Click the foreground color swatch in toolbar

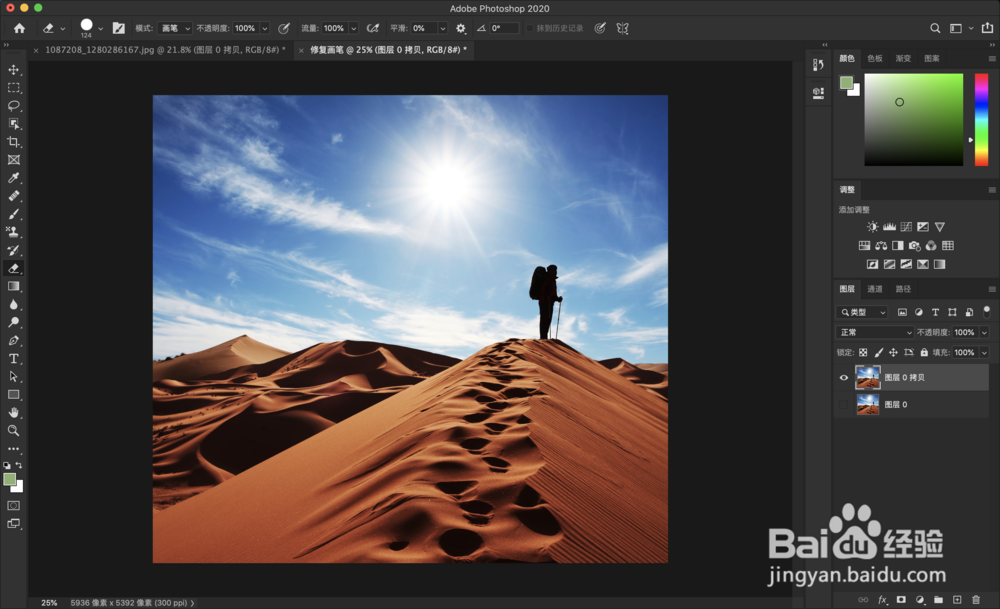pyautogui.click(x=9, y=480)
